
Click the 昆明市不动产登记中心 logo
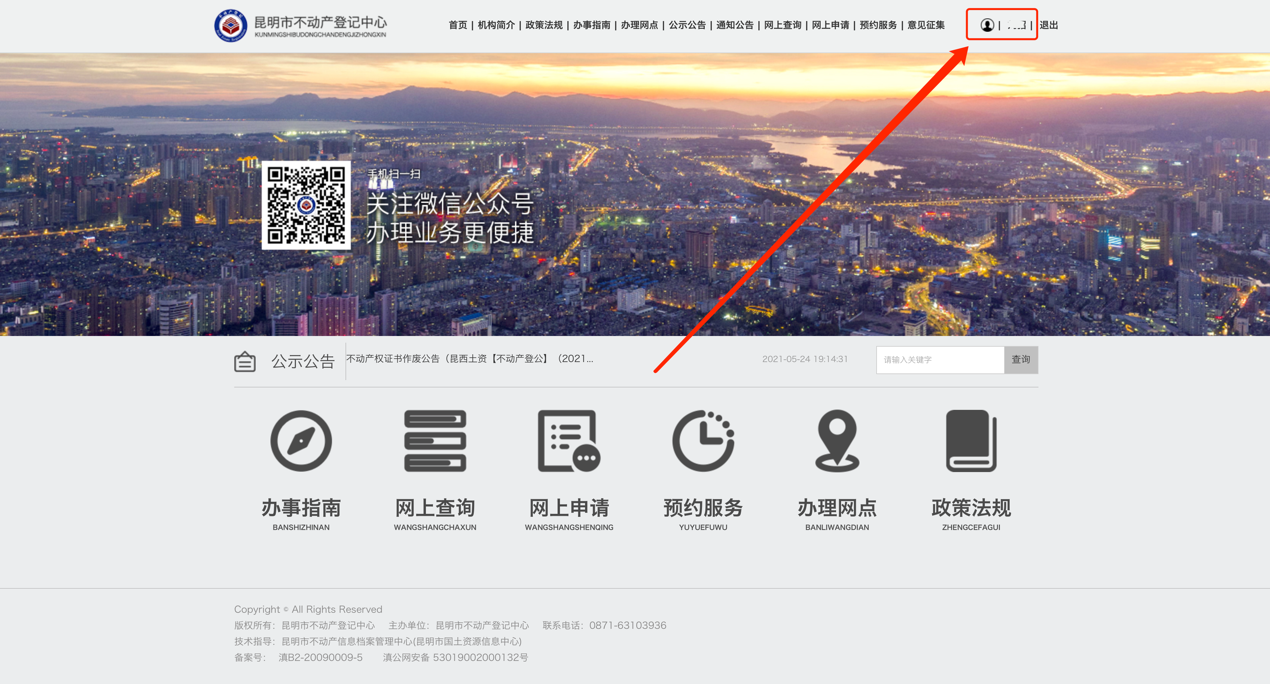pyautogui.click(x=231, y=25)
